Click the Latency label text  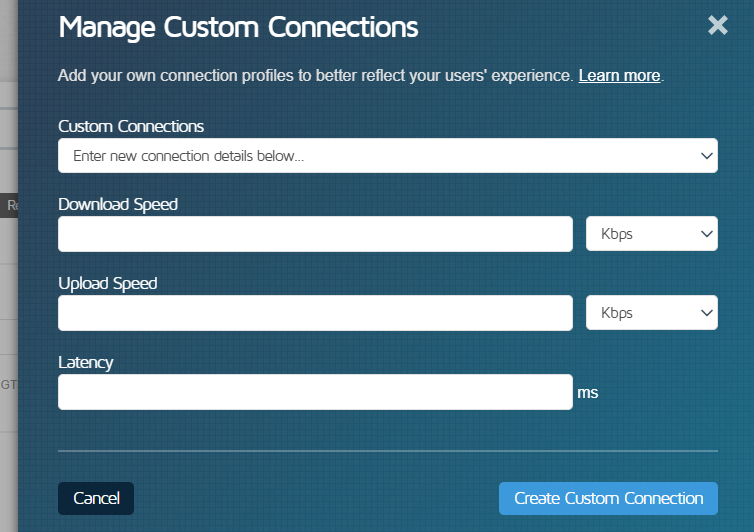click(x=86, y=362)
